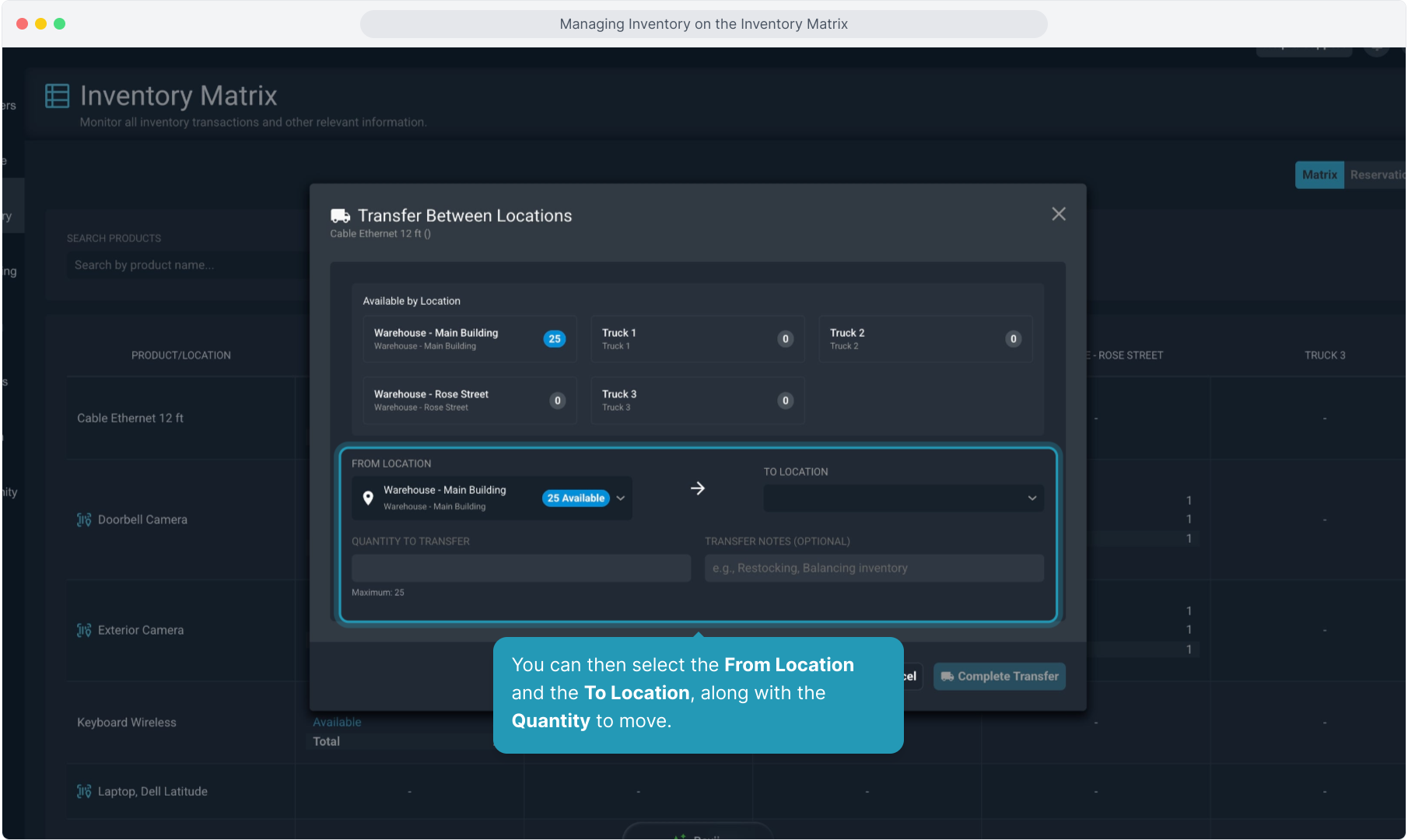
Task: Click the transfer truck icon in dialog header
Action: point(340,216)
